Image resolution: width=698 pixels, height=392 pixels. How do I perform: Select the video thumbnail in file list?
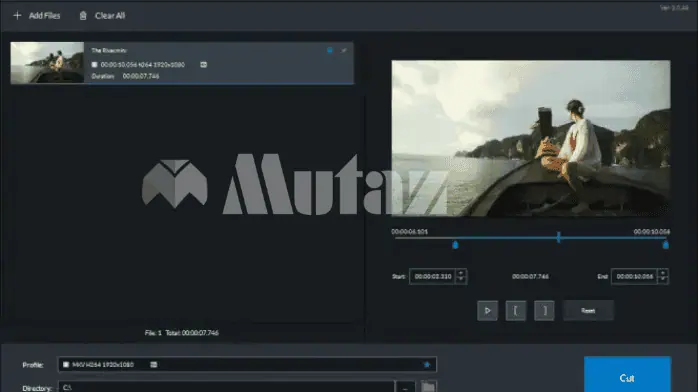pyautogui.click(x=47, y=63)
